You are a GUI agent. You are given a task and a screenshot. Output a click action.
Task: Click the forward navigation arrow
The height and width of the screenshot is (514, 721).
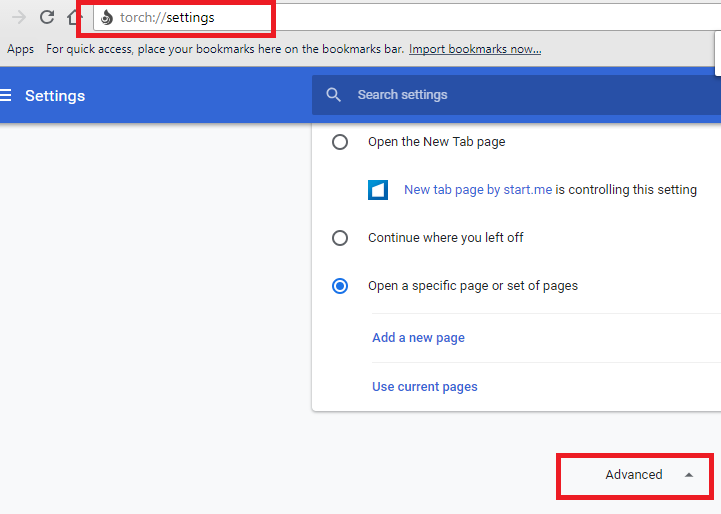tap(19, 17)
